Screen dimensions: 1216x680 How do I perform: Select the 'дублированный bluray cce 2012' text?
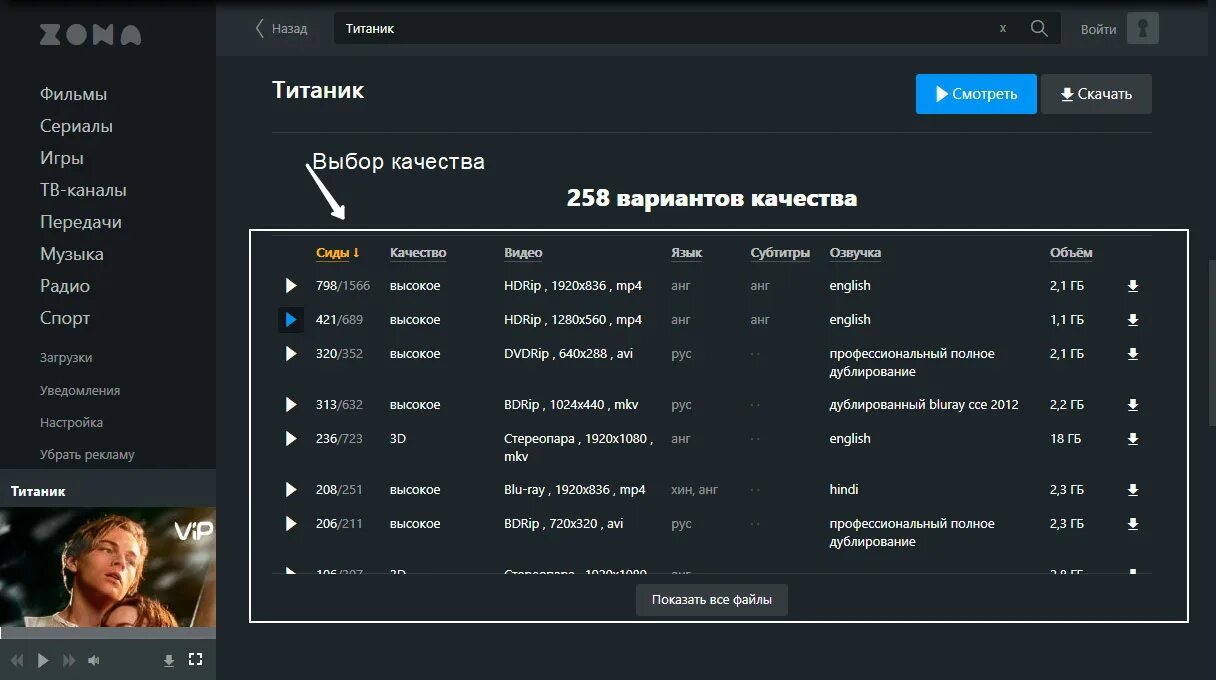click(x=924, y=405)
